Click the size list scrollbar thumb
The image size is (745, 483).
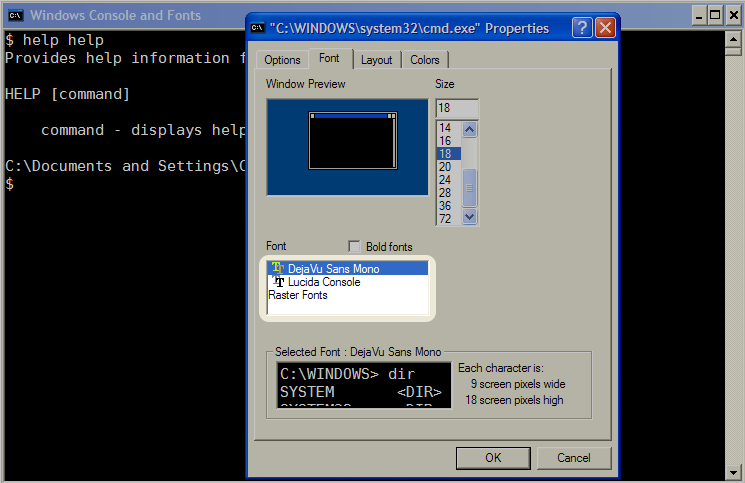click(469, 188)
